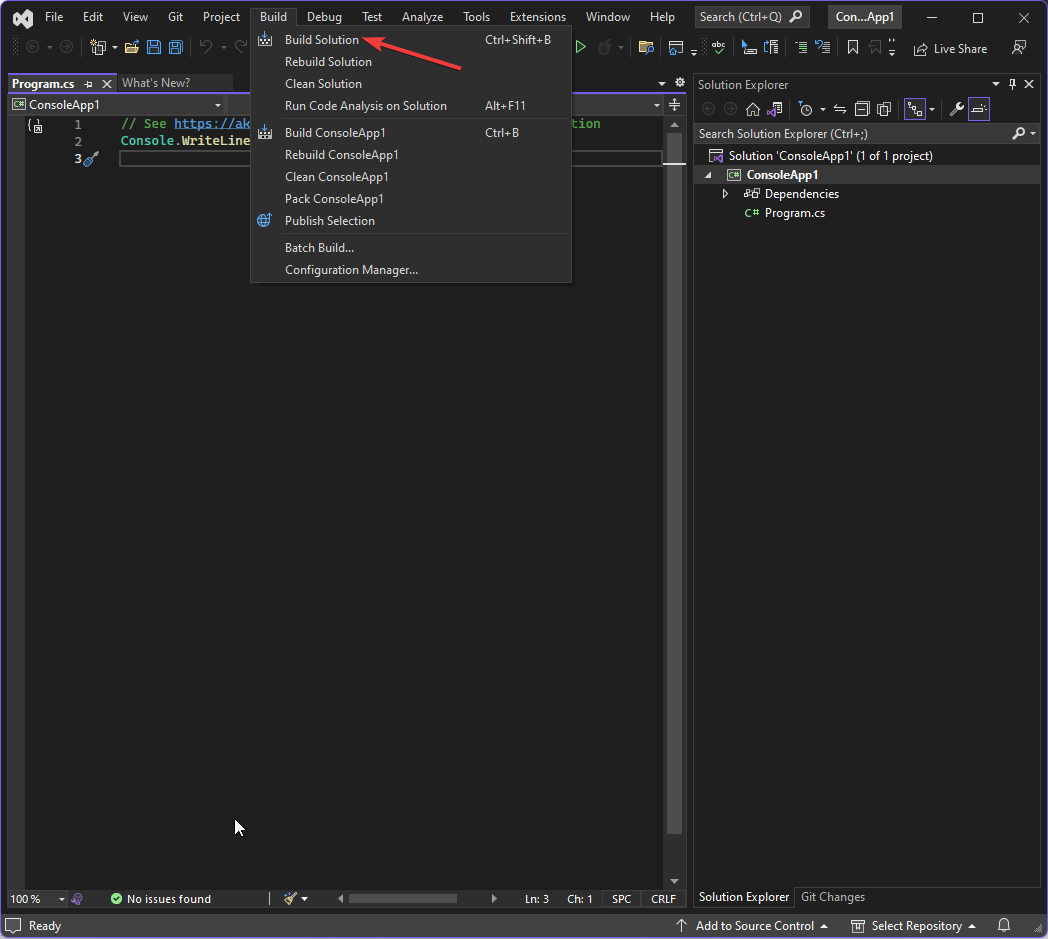This screenshot has height=939, width=1048.
Task: Toggle Preview Selected Items in Solution Explorer
Action: point(978,109)
